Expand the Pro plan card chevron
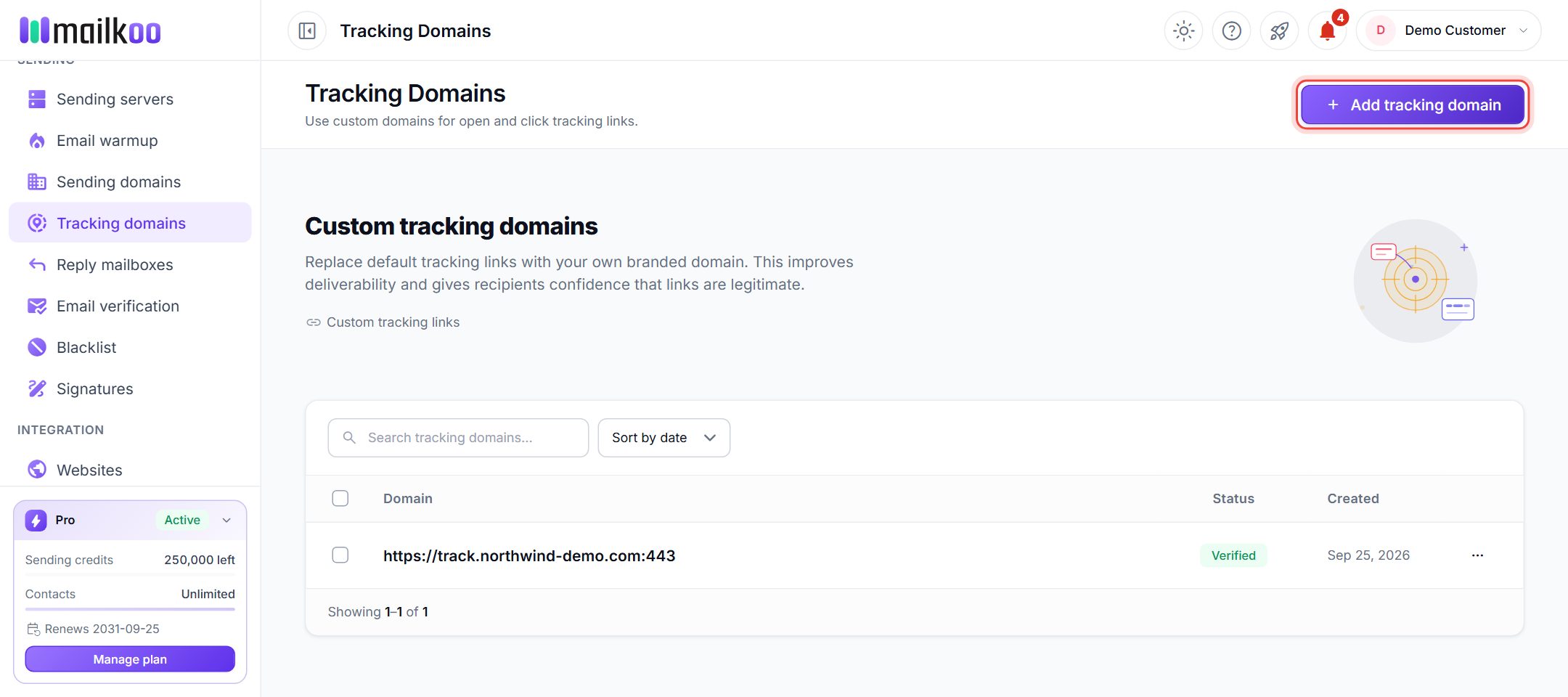Image resolution: width=1568 pixels, height=697 pixels. [x=226, y=520]
